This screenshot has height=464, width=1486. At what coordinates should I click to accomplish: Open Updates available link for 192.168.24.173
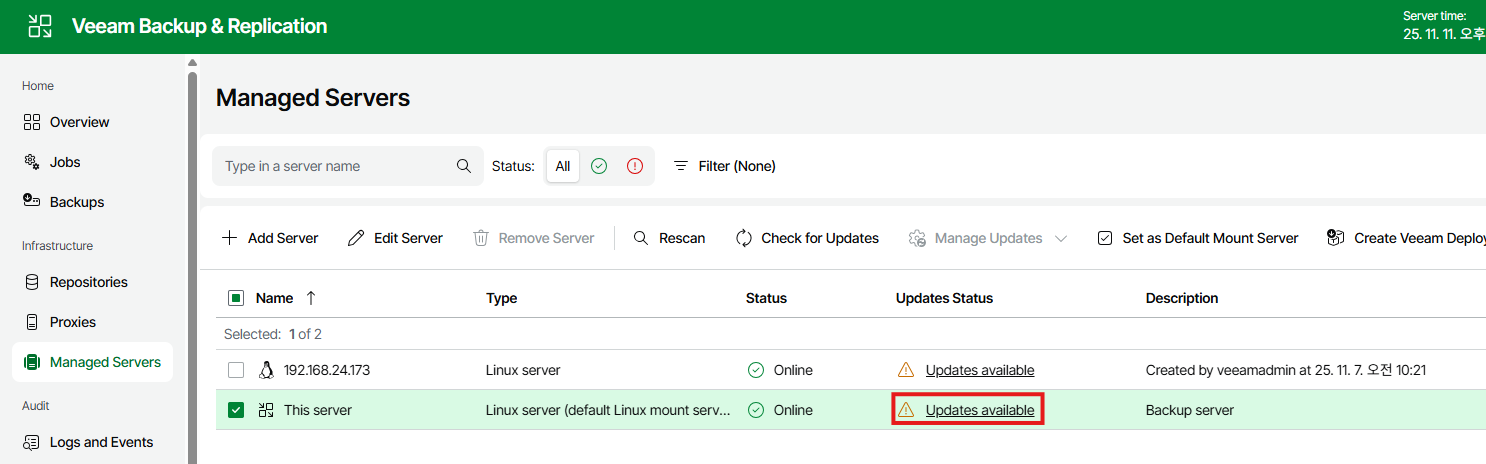coord(980,370)
